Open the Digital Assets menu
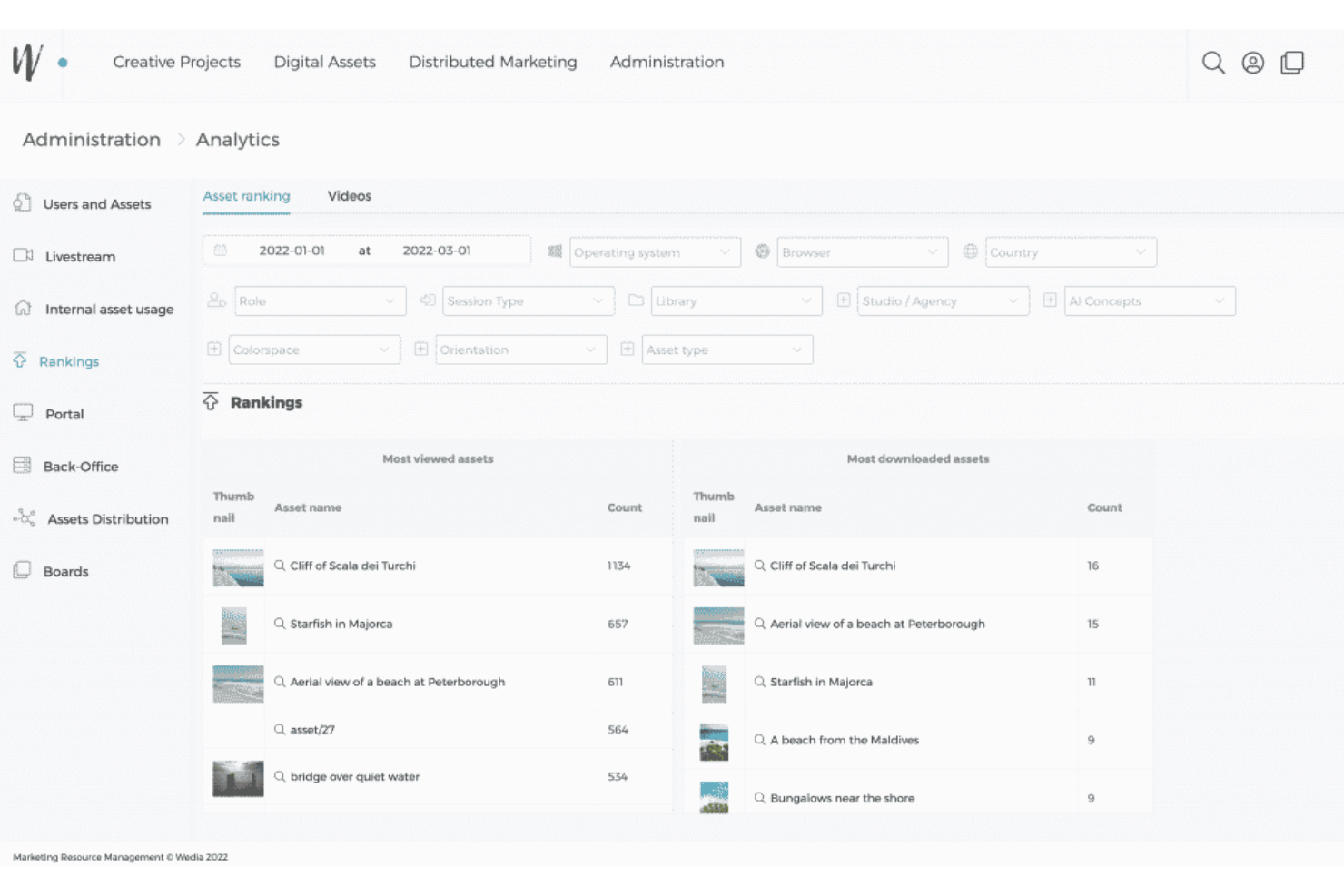1344x896 pixels. point(325,62)
